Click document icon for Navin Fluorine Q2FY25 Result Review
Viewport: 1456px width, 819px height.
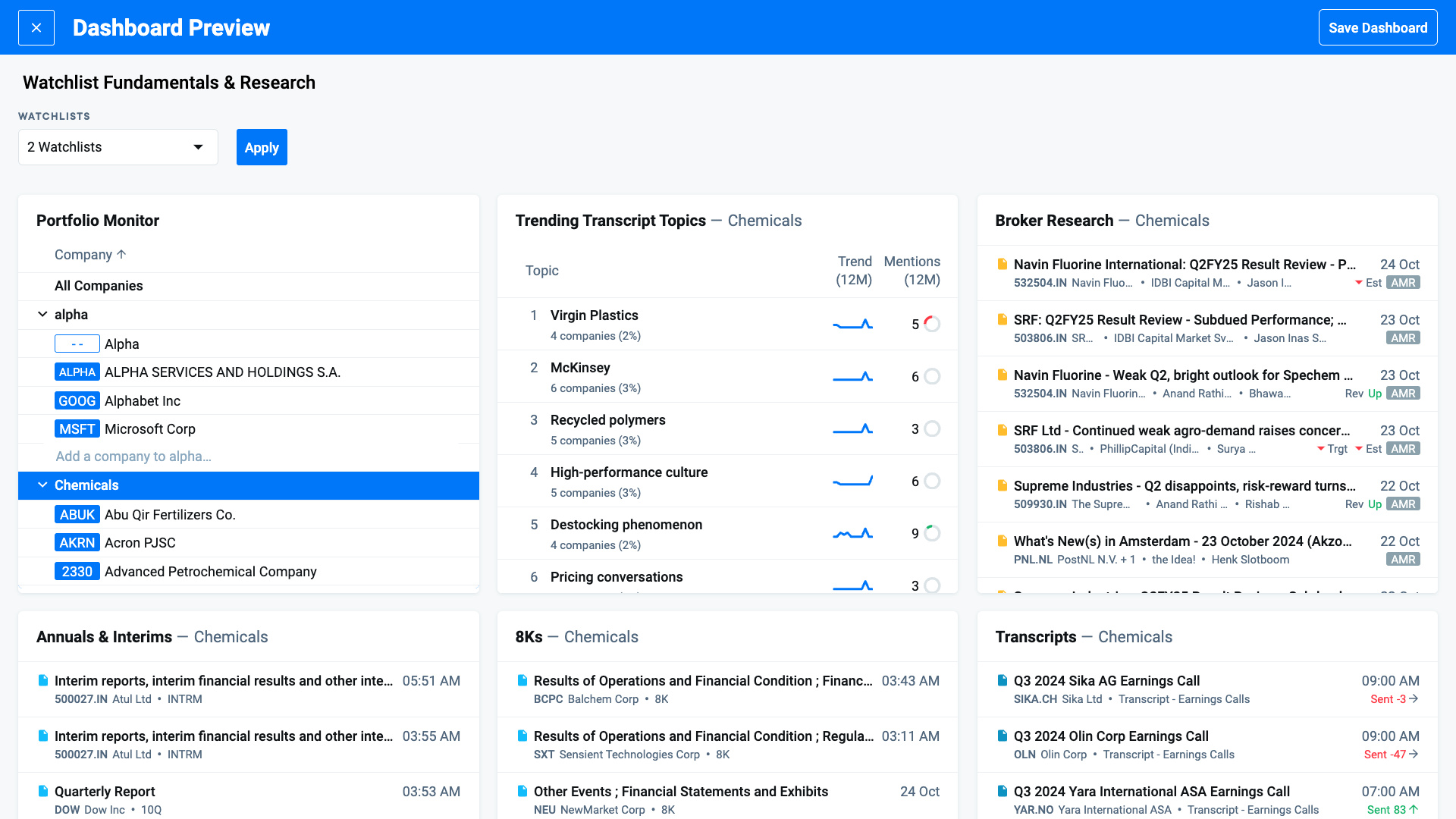(1002, 264)
